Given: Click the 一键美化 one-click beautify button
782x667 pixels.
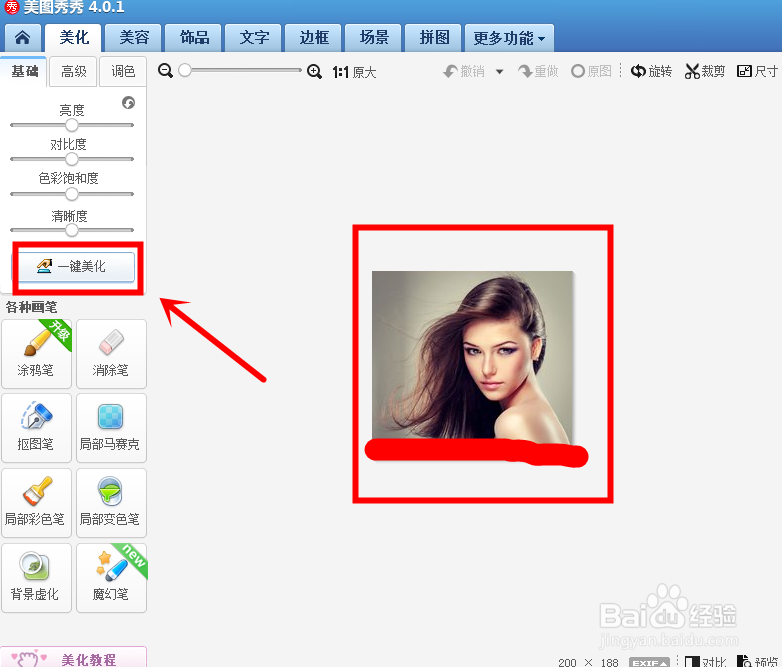Looking at the screenshot, I should click(x=73, y=266).
